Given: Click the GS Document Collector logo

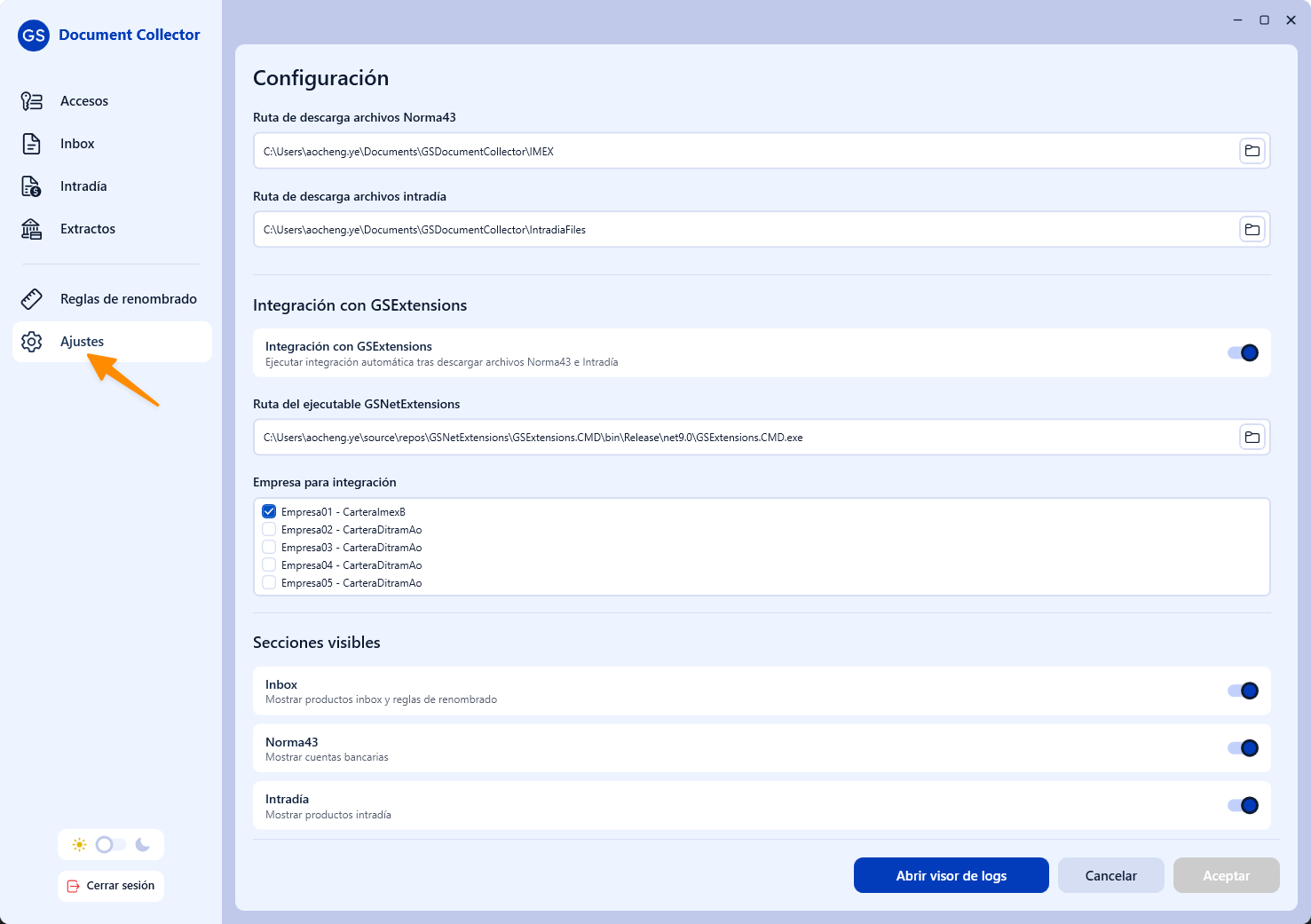Looking at the screenshot, I should pyautogui.click(x=34, y=36).
